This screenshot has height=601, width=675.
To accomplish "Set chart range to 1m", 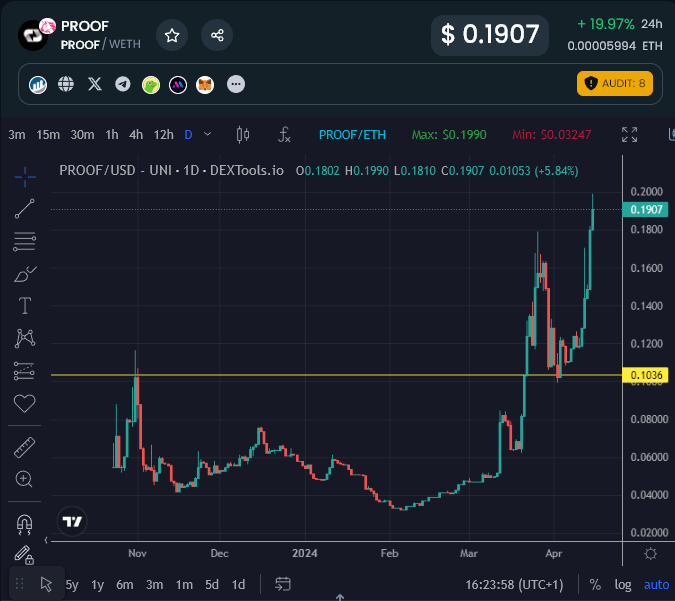I will (184, 585).
